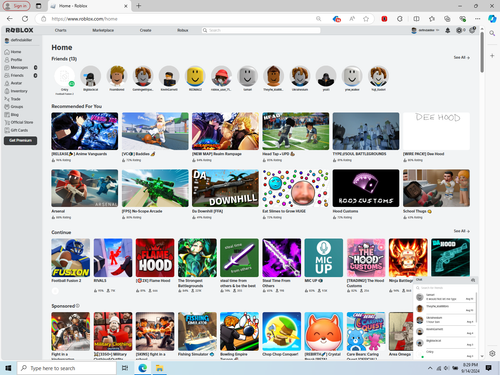
Task: Open Edge sidebar settings gear at bottom
Action: pos(492,353)
